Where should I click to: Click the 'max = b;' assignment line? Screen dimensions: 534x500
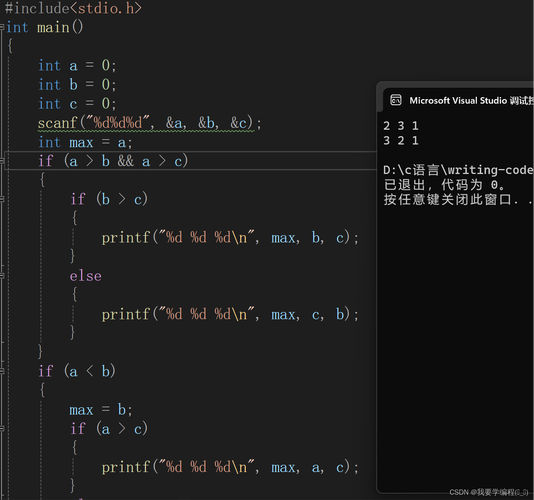101,410
